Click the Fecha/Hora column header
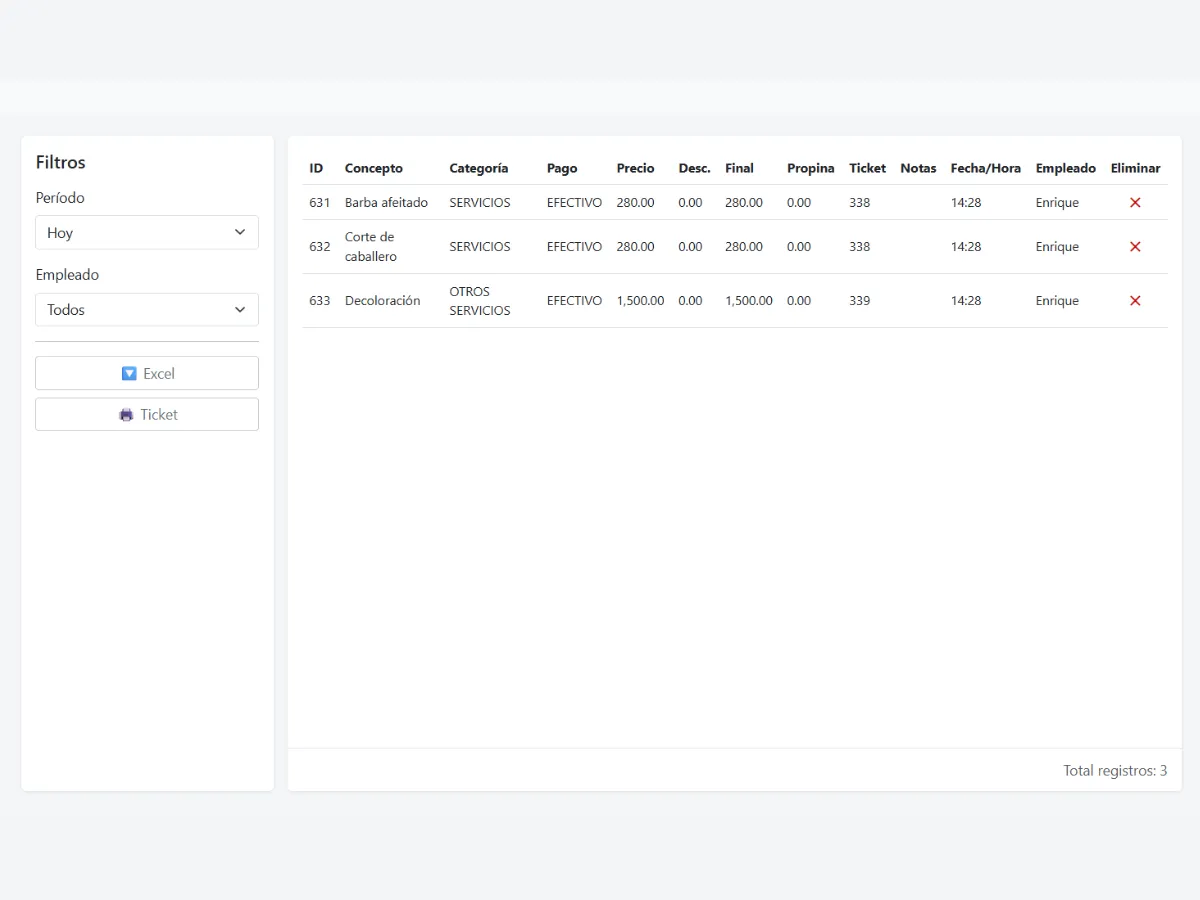Screen dimensions: 1200x900 (985, 168)
